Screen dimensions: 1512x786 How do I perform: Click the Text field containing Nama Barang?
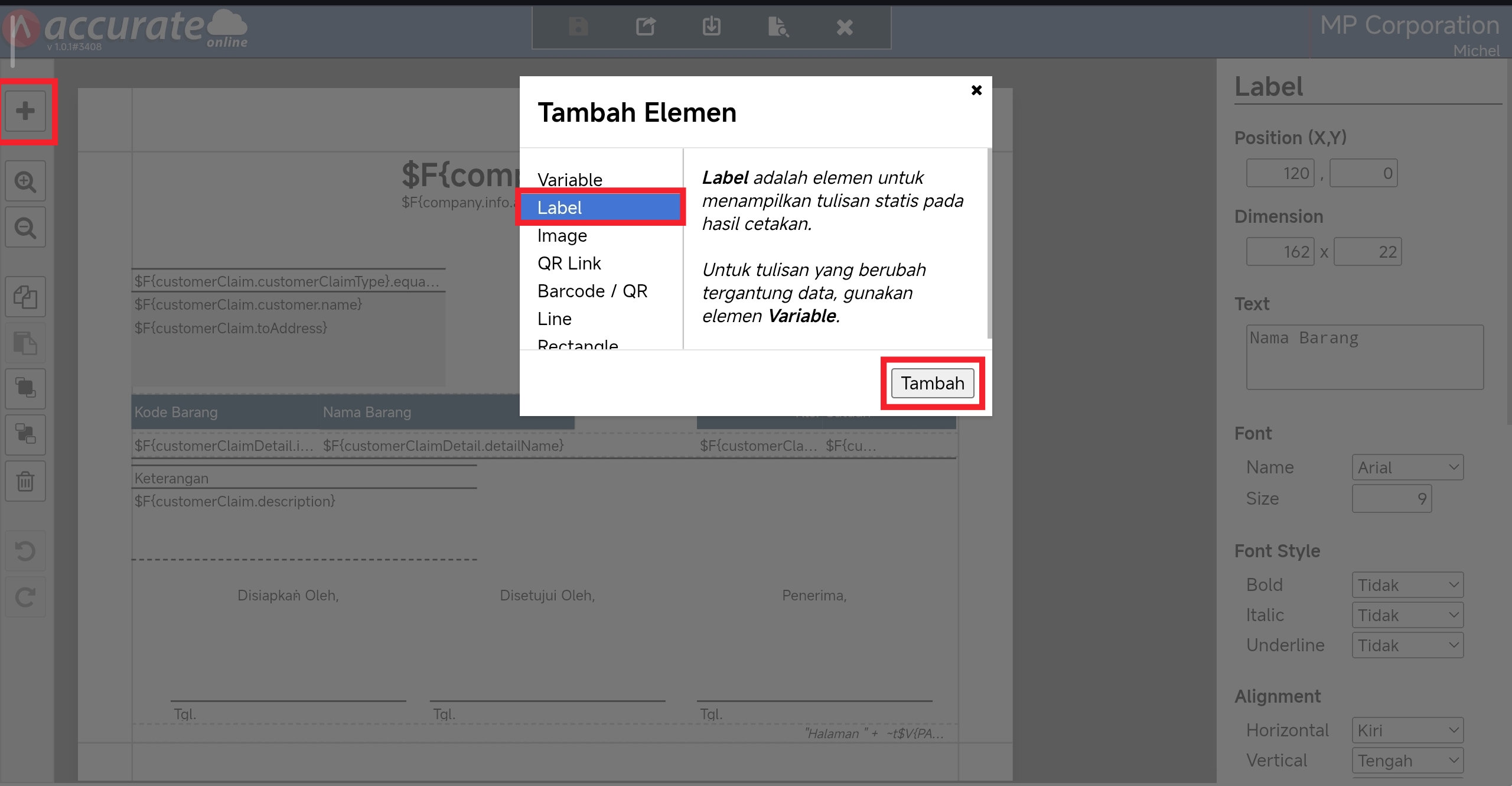pyautogui.click(x=1364, y=357)
